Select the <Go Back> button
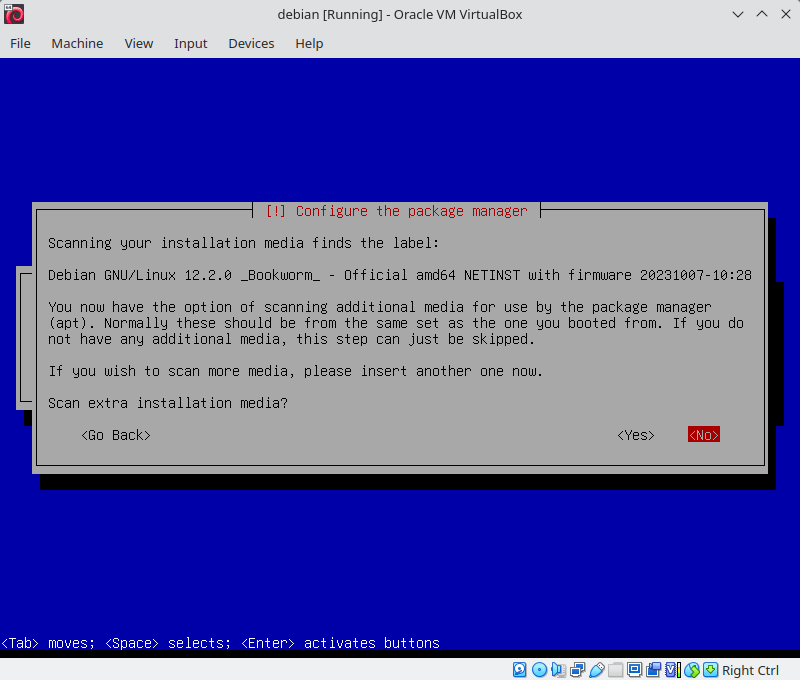The width and height of the screenshot is (800, 680). [116, 435]
